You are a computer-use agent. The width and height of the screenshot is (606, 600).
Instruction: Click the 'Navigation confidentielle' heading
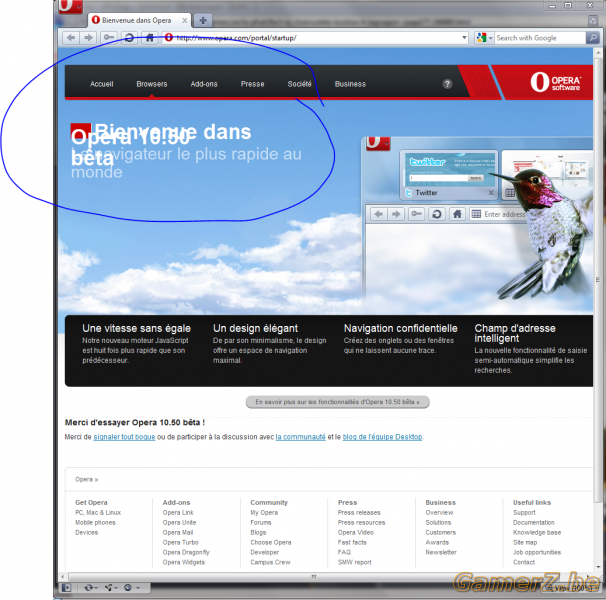[x=400, y=329]
